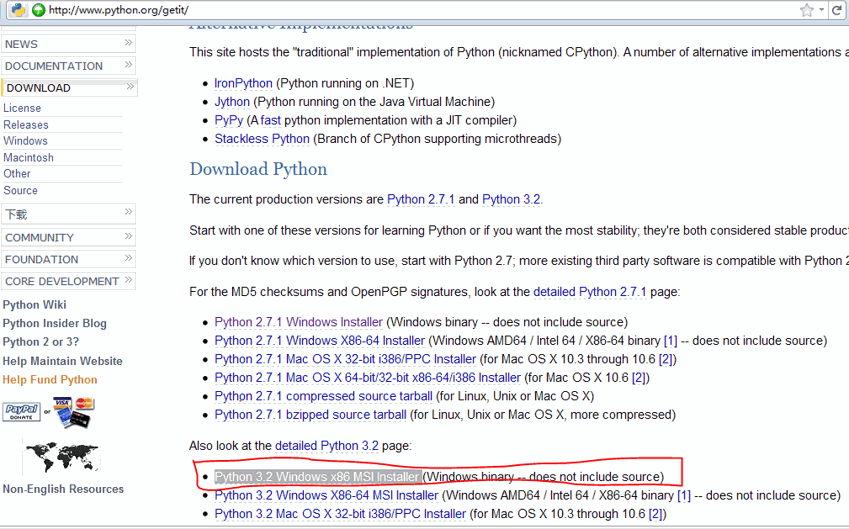Image resolution: width=849 pixels, height=529 pixels.
Task: Go to Macintosh submenu link
Action: coord(29,158)
